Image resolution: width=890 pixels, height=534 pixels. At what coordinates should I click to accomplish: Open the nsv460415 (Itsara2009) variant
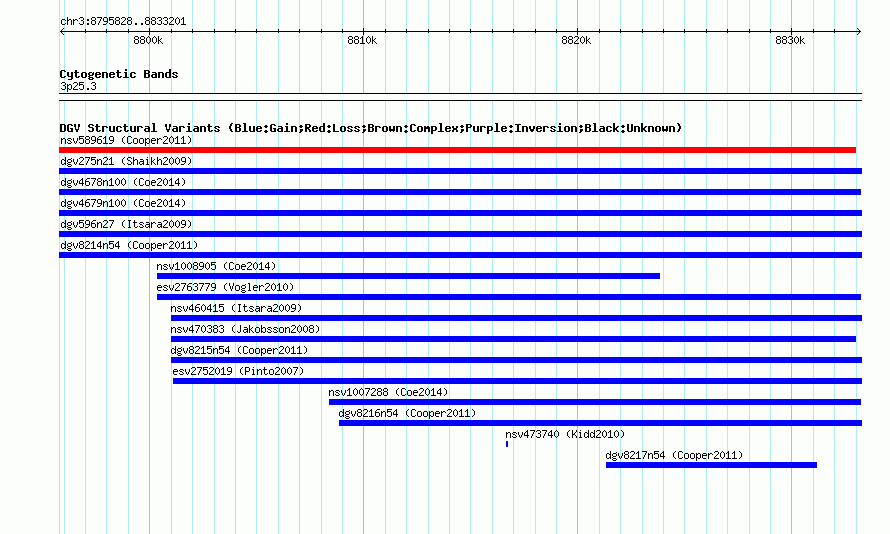pos(516,318)
